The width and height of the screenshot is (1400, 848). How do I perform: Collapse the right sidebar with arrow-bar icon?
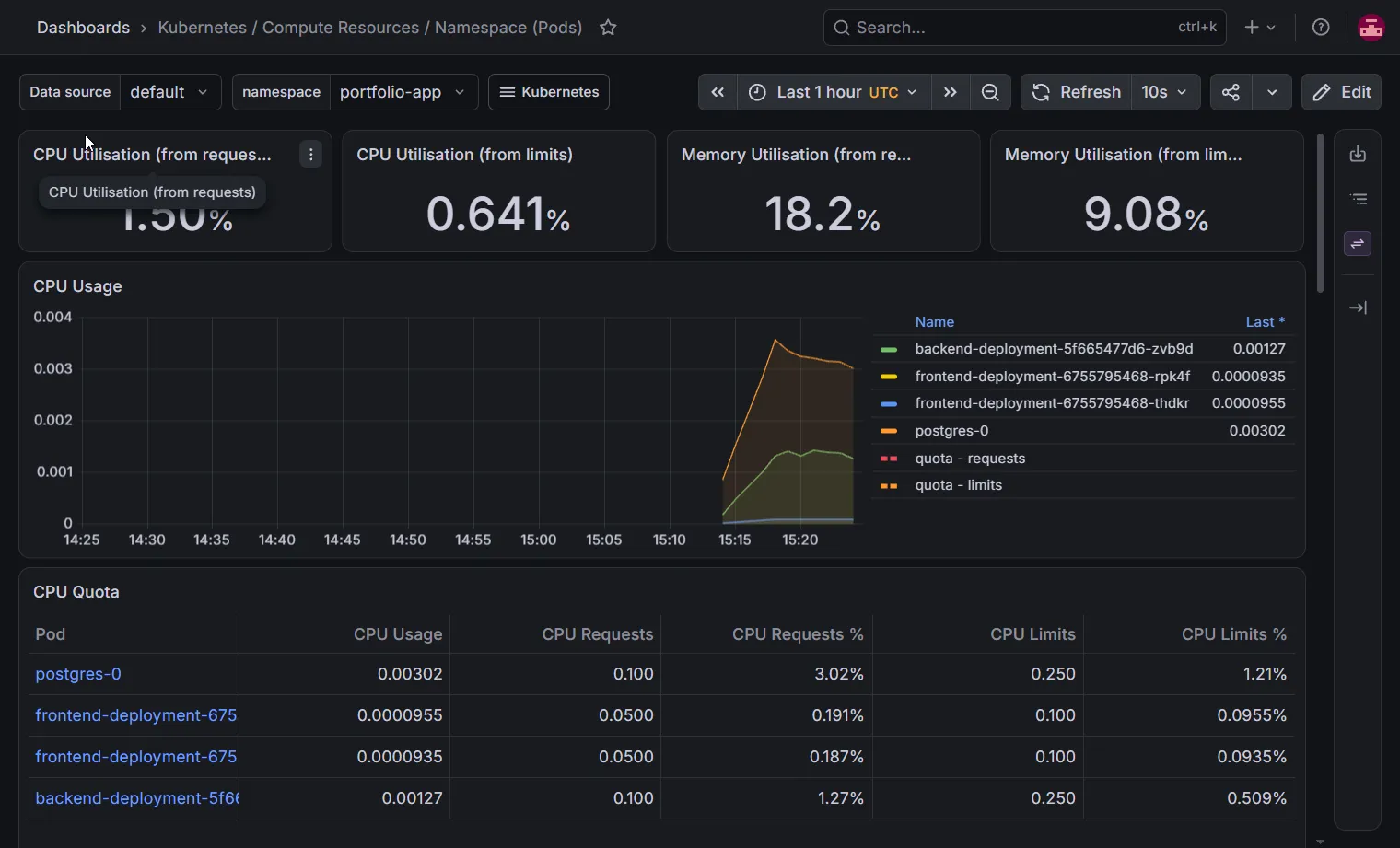(1358, 308)
